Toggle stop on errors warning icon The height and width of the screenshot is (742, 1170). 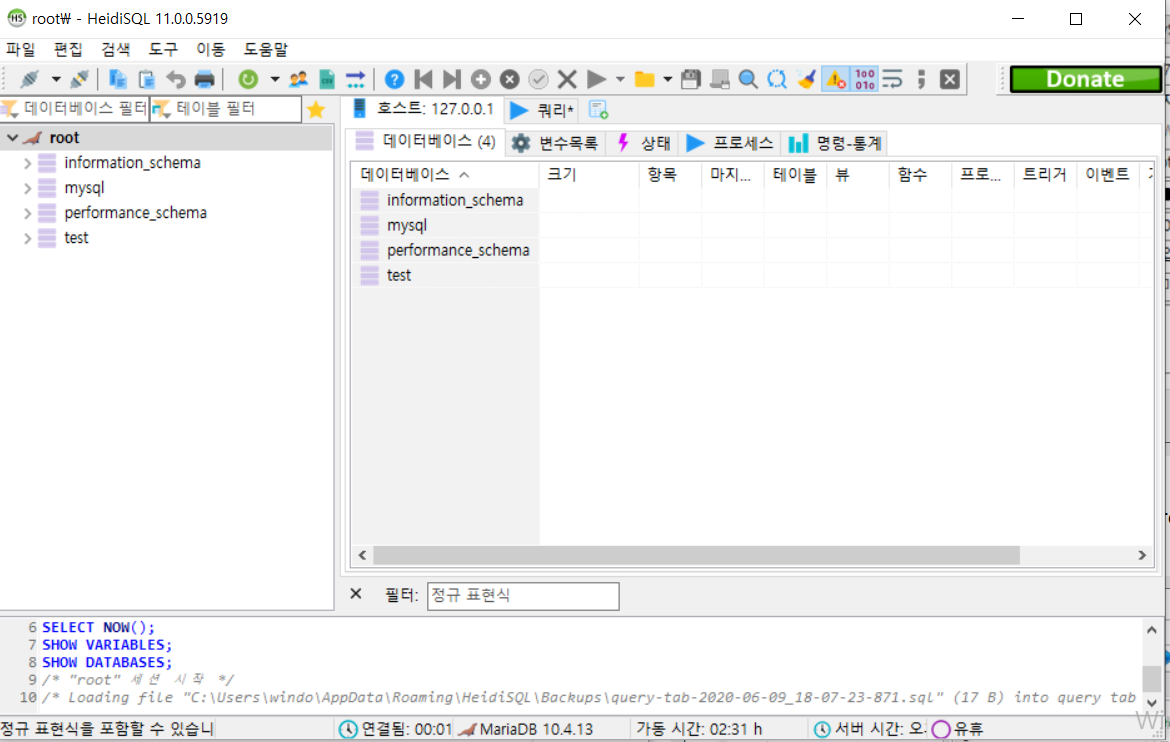tap(836, 79)
